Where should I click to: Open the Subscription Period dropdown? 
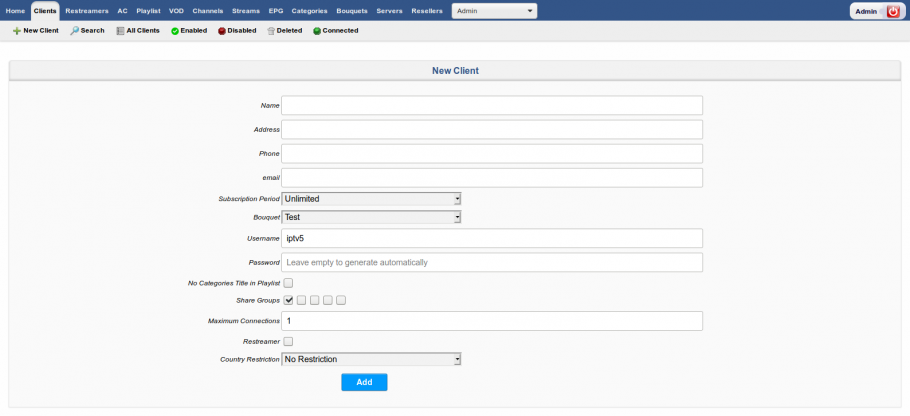pyautogui.click(x=371, y=199)
